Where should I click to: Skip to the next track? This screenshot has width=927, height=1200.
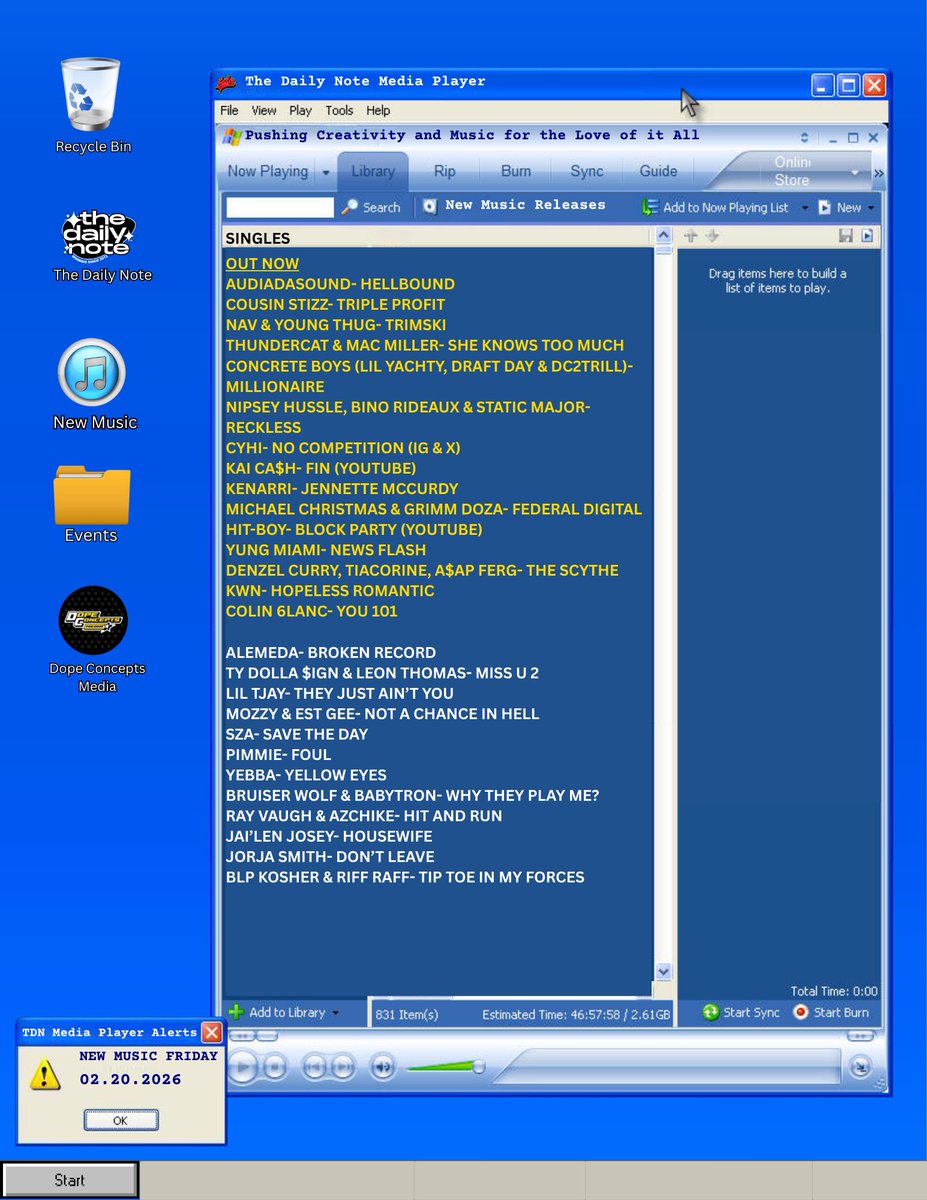point(342,1068)
